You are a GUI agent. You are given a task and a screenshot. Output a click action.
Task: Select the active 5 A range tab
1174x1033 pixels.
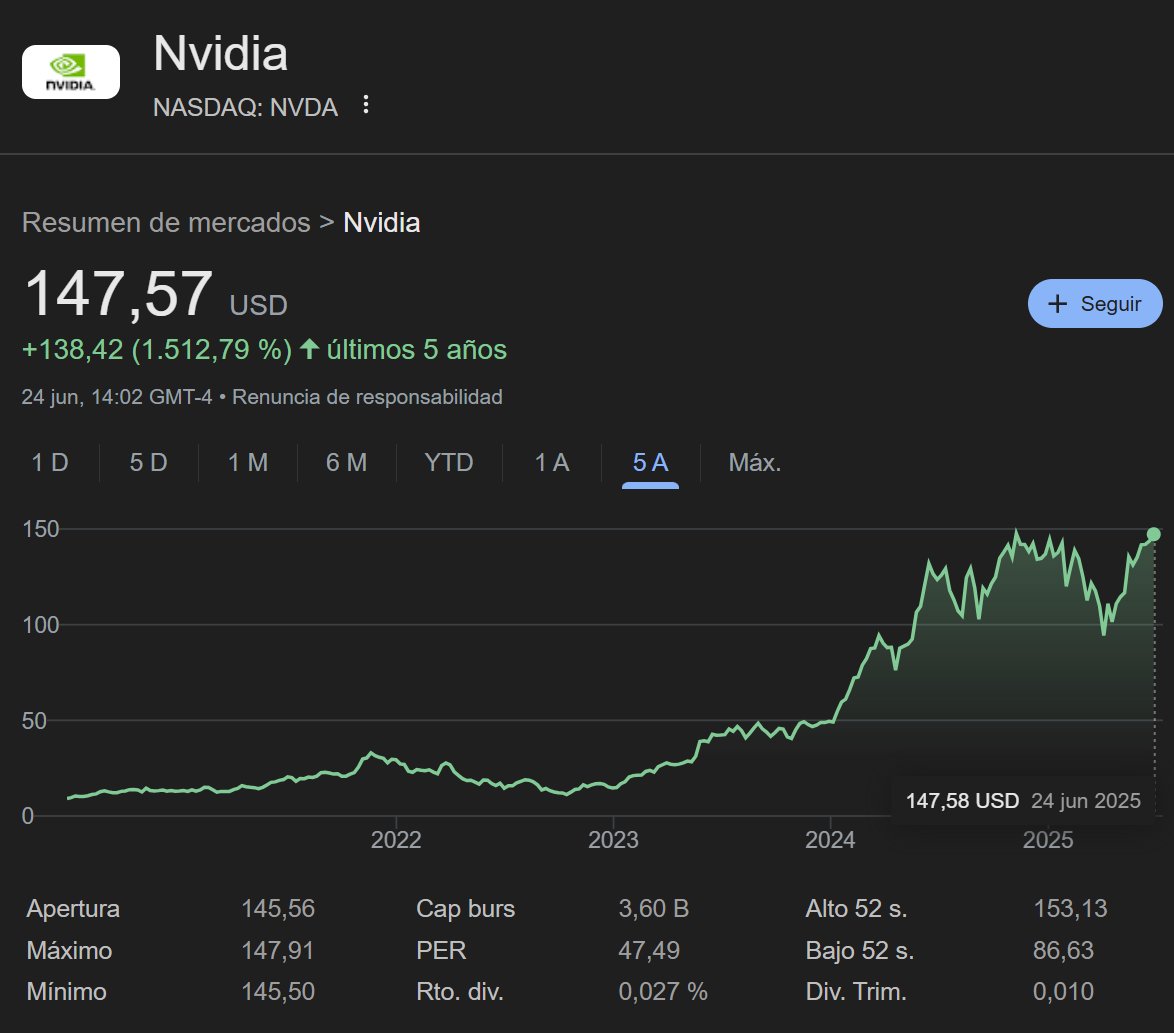click(650, 463)
